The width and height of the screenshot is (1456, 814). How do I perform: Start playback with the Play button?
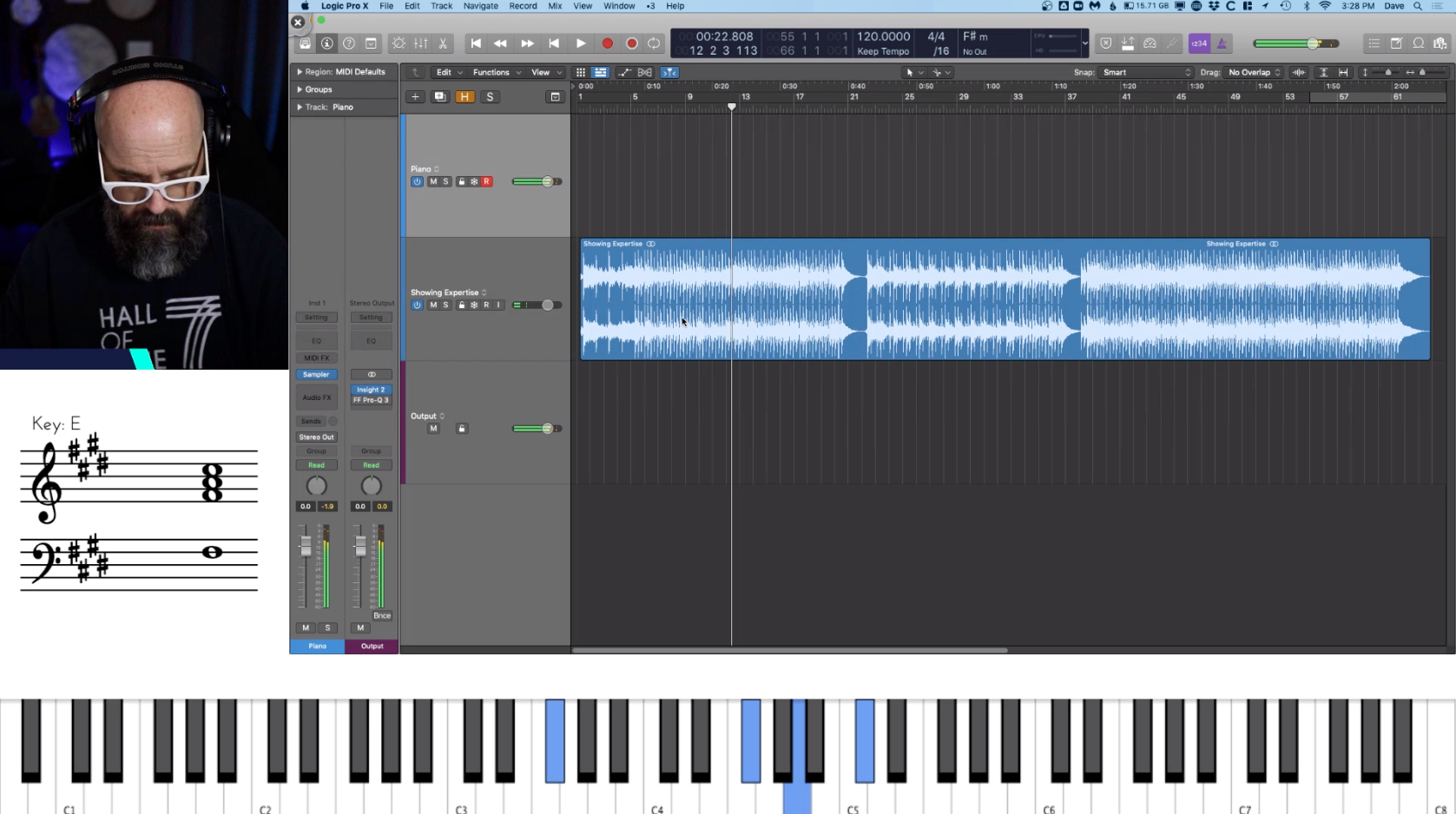[x=581, y=43]
